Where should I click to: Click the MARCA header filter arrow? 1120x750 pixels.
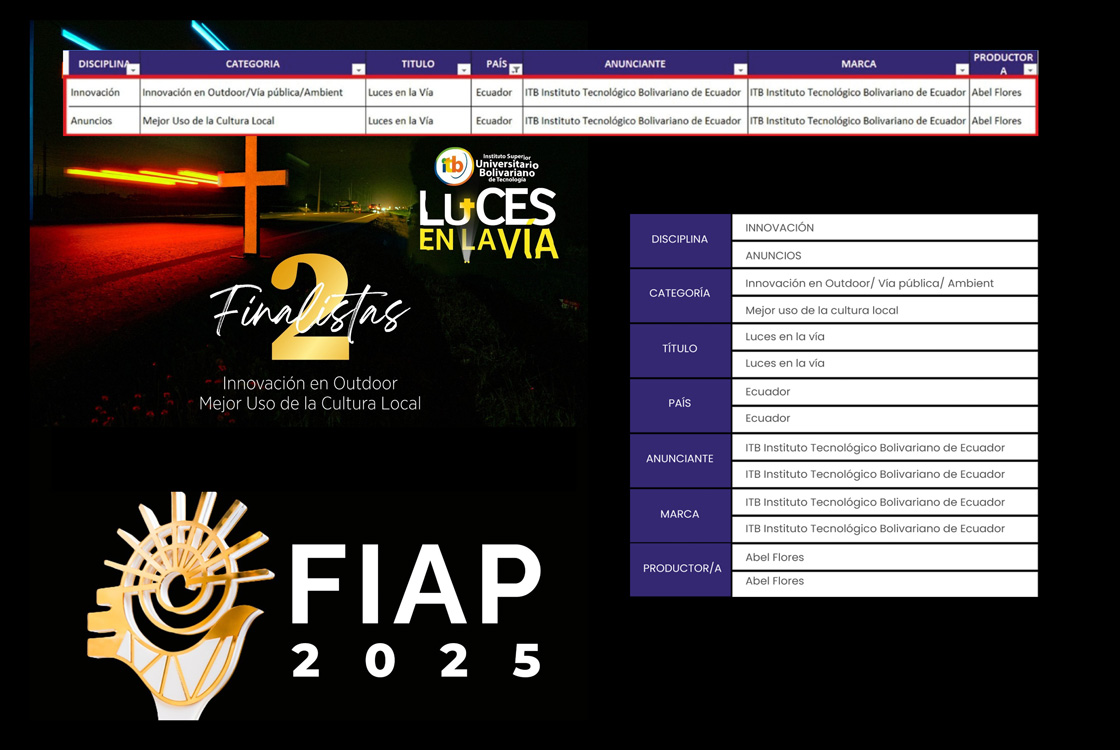(962, 70)
